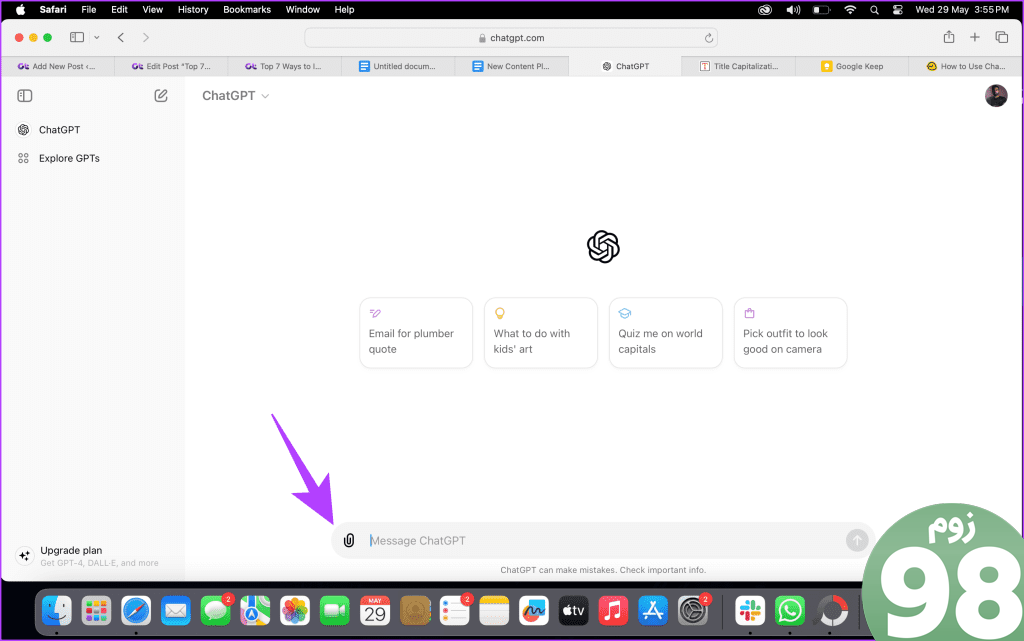Open App Store from the Dock

pos(653,612)
